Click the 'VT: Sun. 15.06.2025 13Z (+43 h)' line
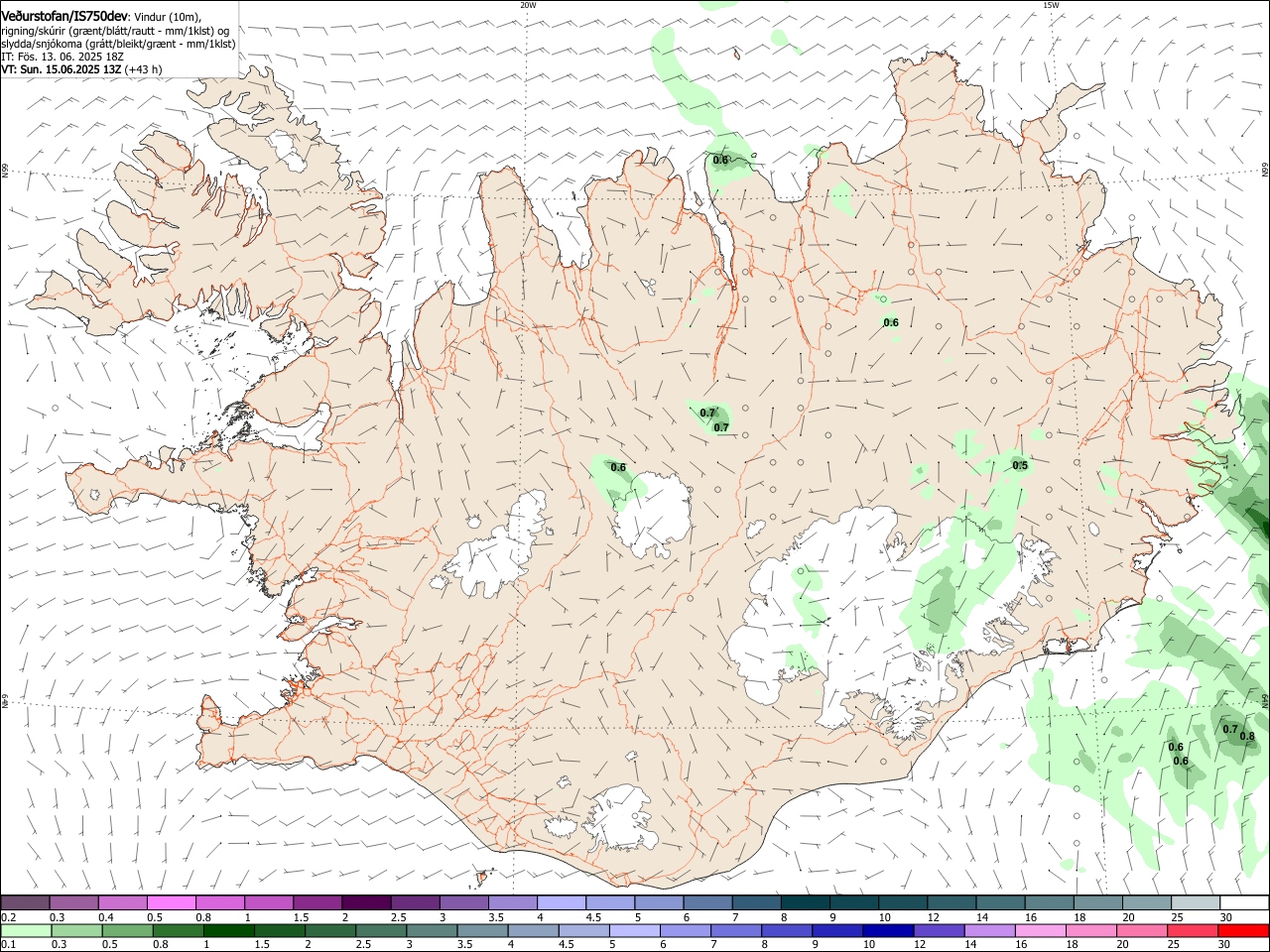This screenshot has width=1270, height=952. (81, 69)
